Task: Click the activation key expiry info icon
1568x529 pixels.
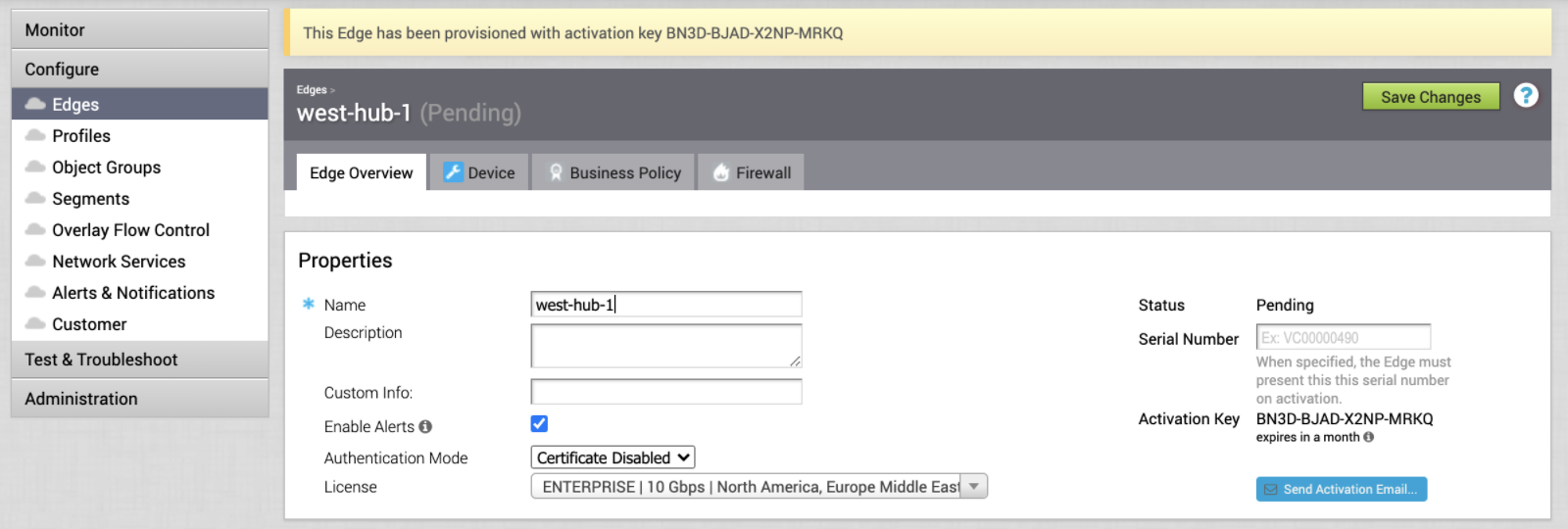Action: (x=1369, y=437)
